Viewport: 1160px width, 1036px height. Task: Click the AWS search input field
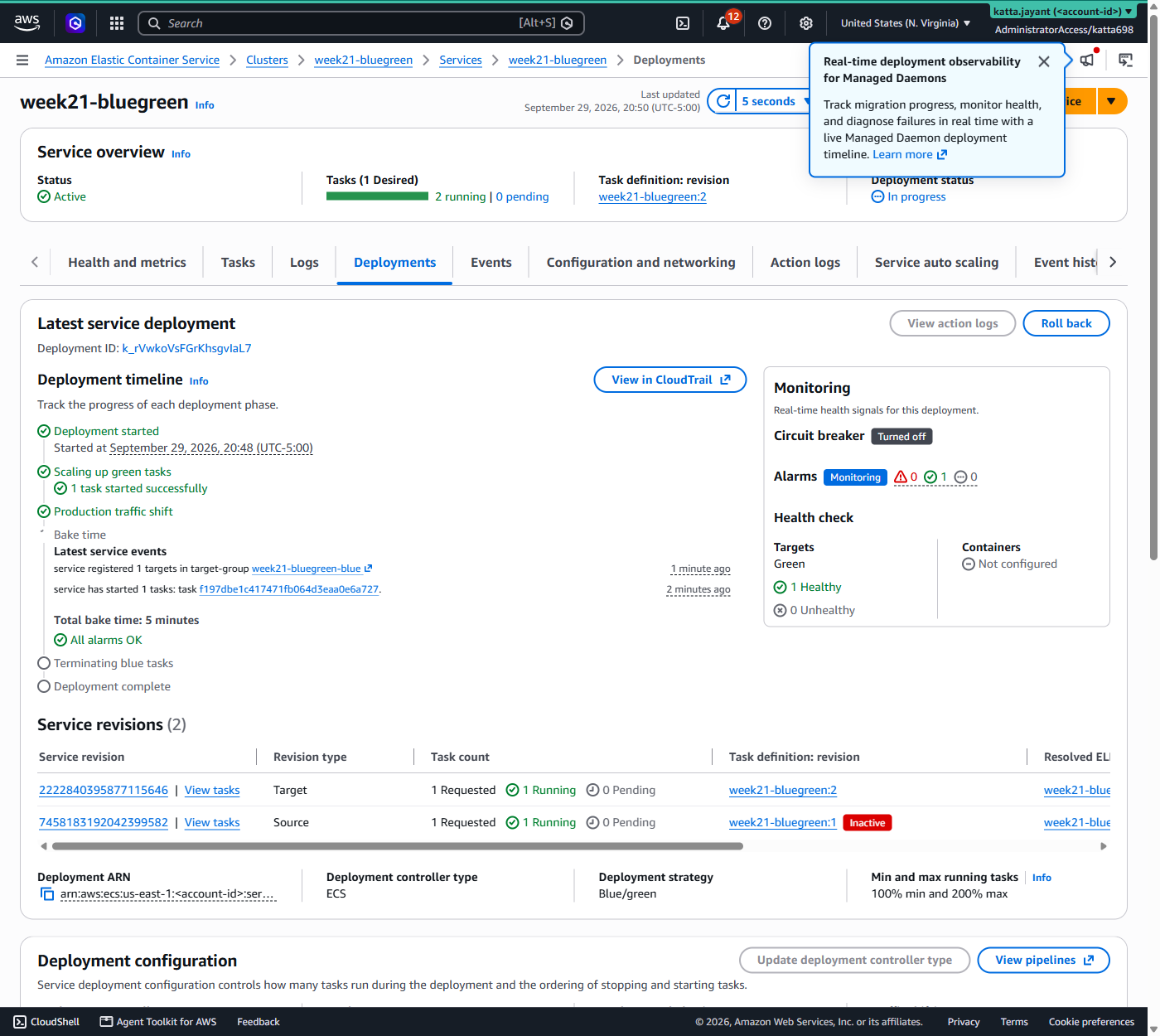pyautogui.click(x=361, y=23)
